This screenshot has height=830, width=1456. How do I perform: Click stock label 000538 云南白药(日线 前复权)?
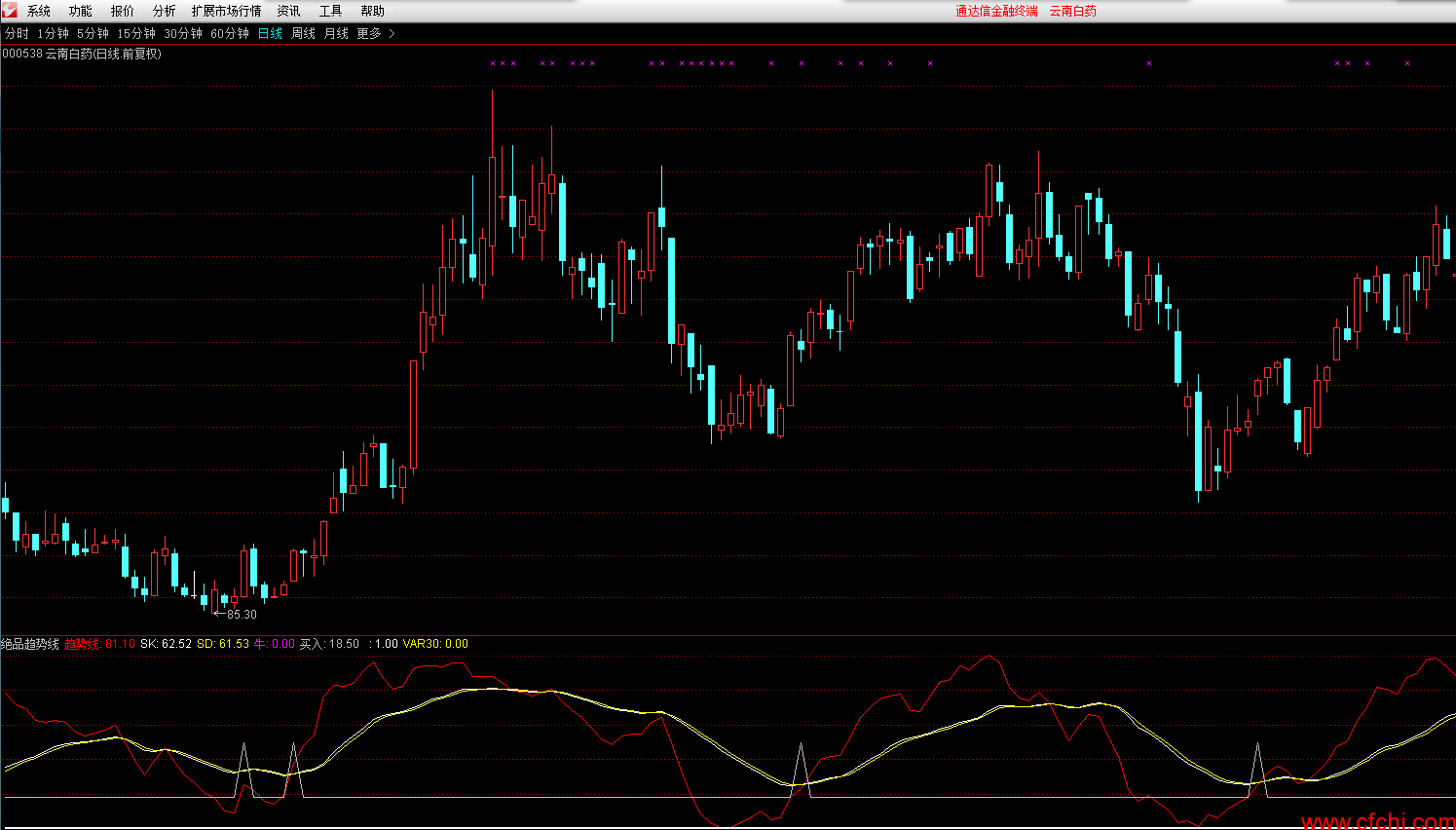coord(82,54)
